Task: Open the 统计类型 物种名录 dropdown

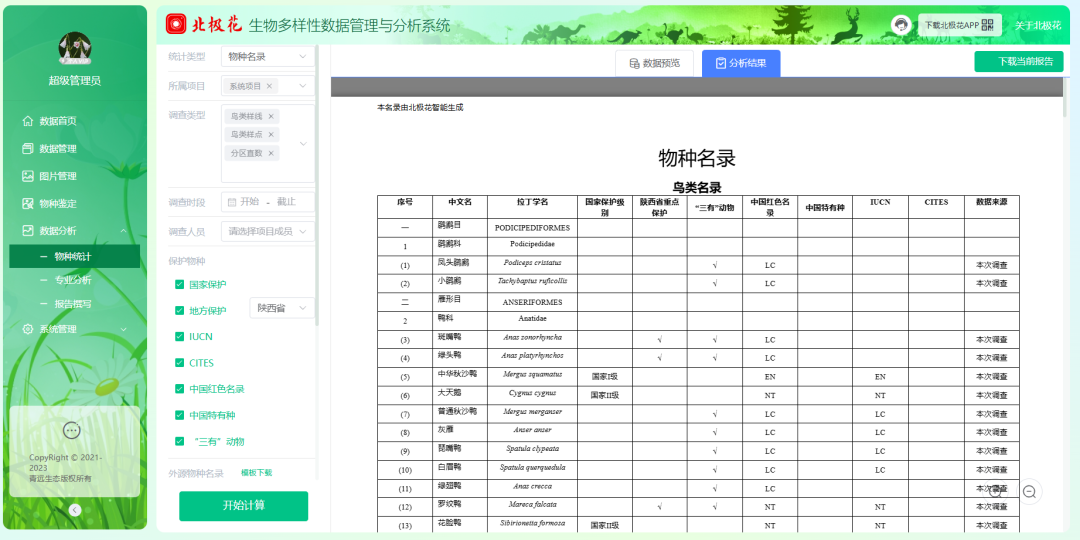Action: (x=268, y=56)
